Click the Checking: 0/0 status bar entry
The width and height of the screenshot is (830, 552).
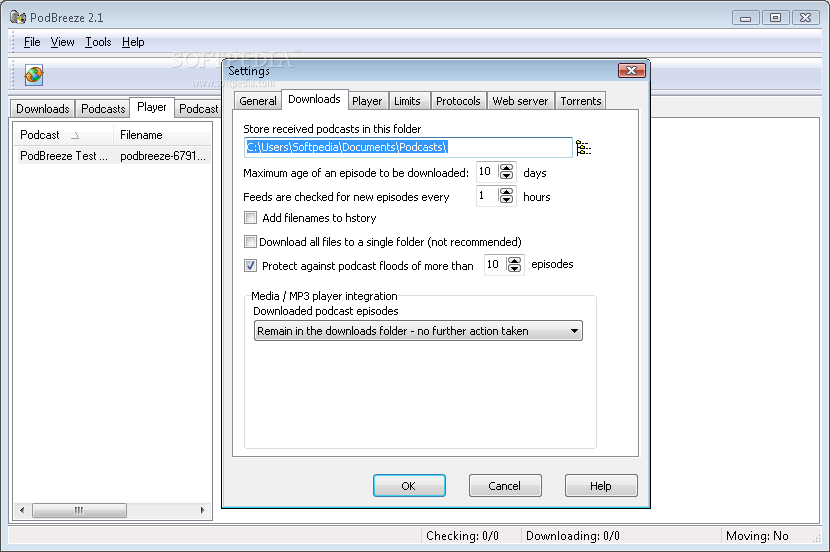pos(462,536)
